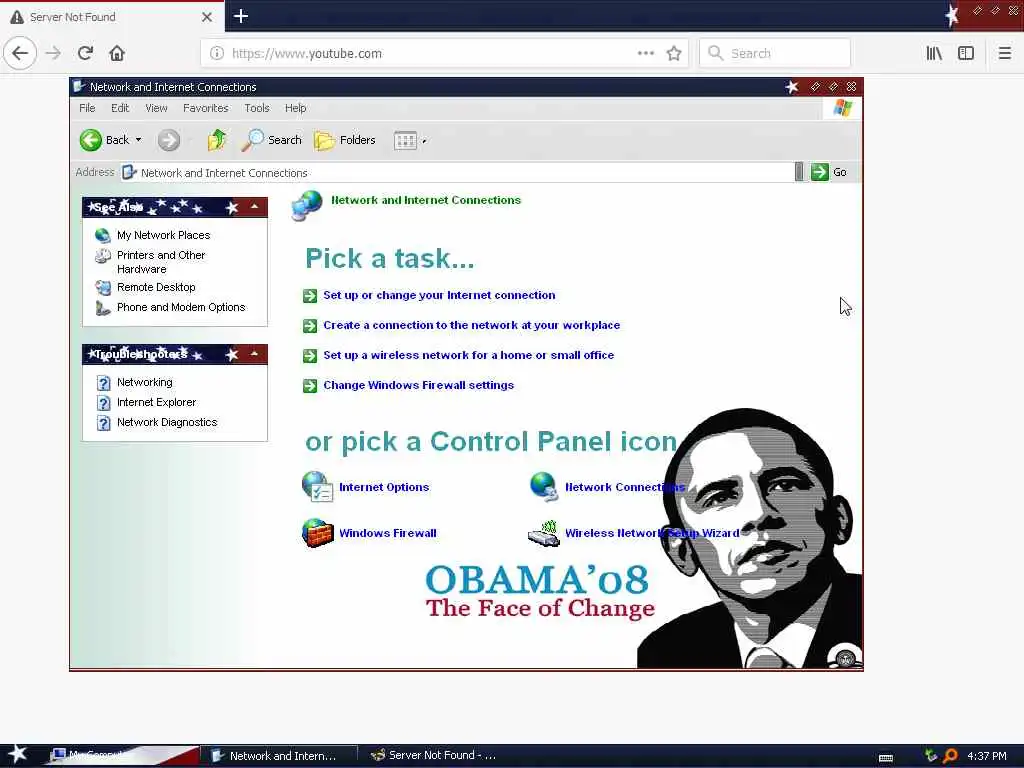
Task: Open the Tools menu
Action: coord(257,108)
